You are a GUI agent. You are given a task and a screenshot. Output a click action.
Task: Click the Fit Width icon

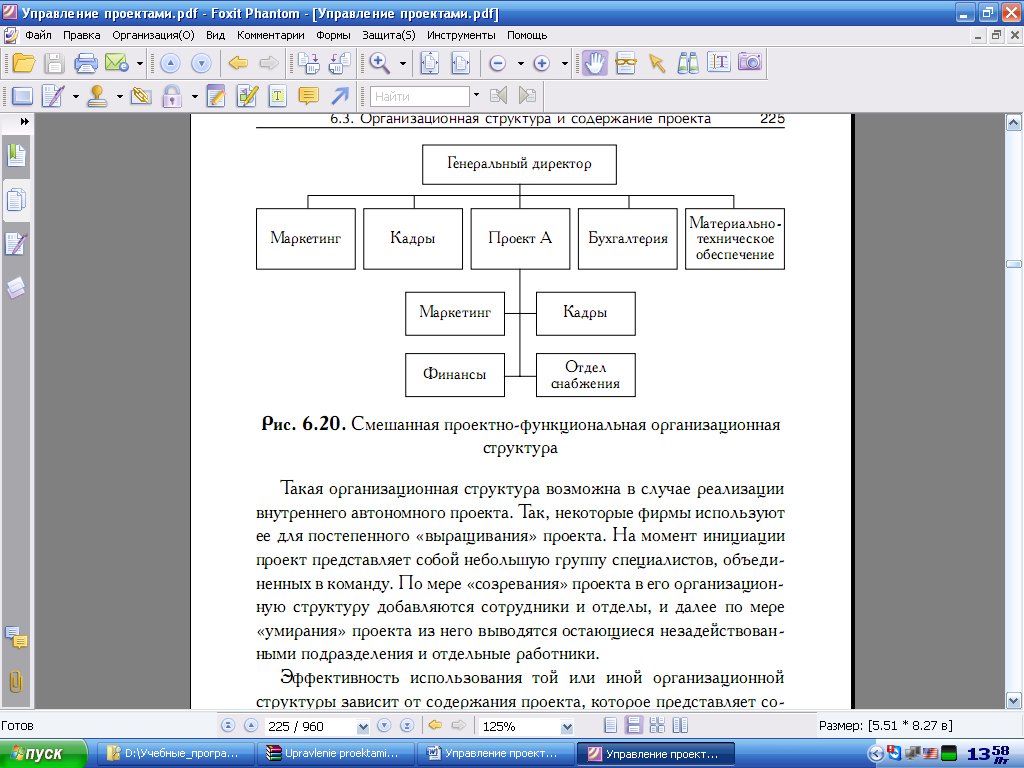coord(460,63)
